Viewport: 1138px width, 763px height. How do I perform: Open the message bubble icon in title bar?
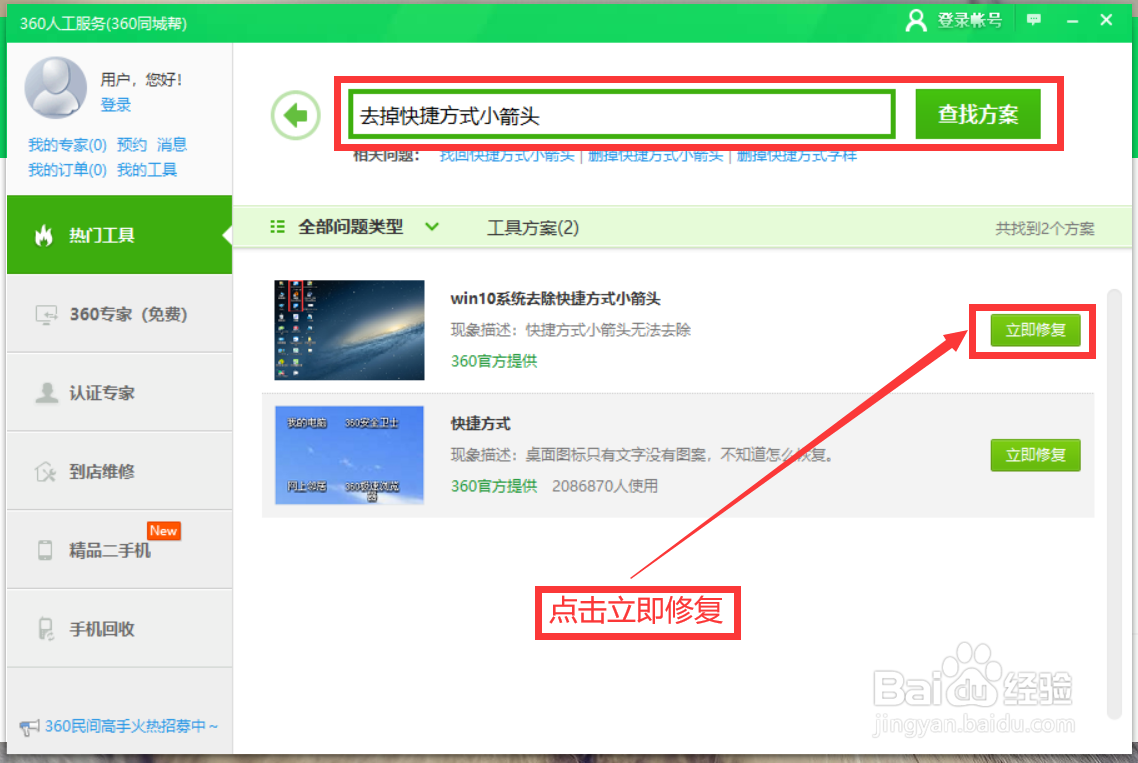click(x=1033, y=20)
